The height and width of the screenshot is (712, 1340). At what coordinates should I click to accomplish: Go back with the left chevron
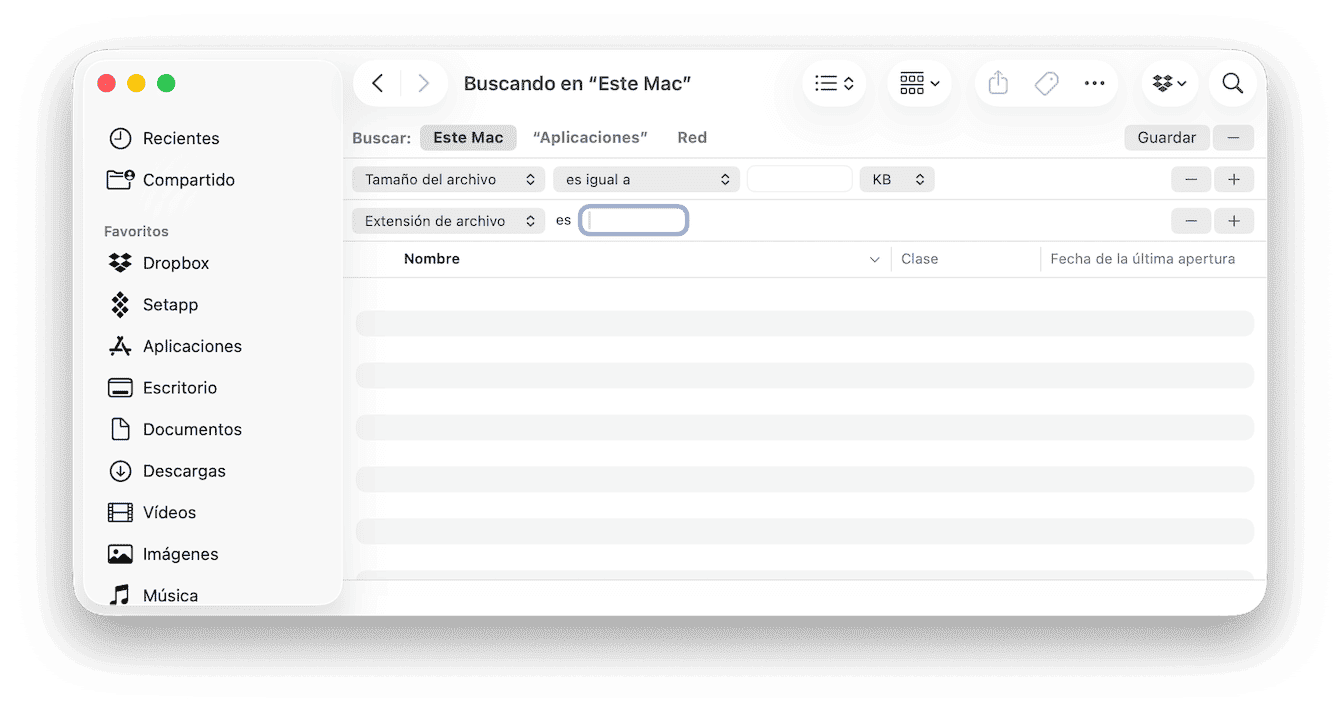point(377,84)
